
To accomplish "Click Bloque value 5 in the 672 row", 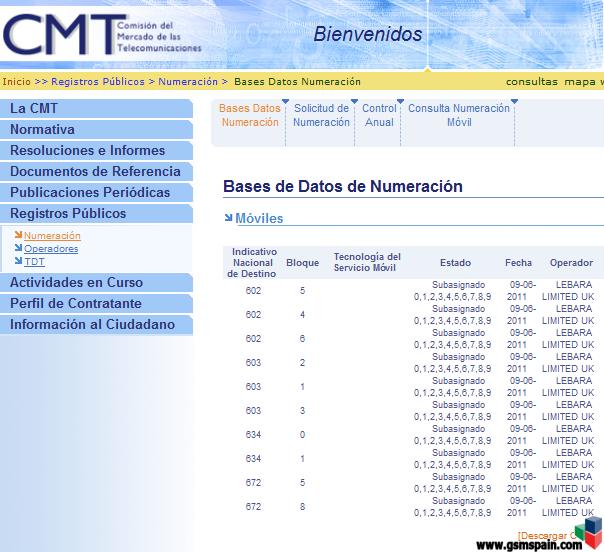I will coord(302,482).
